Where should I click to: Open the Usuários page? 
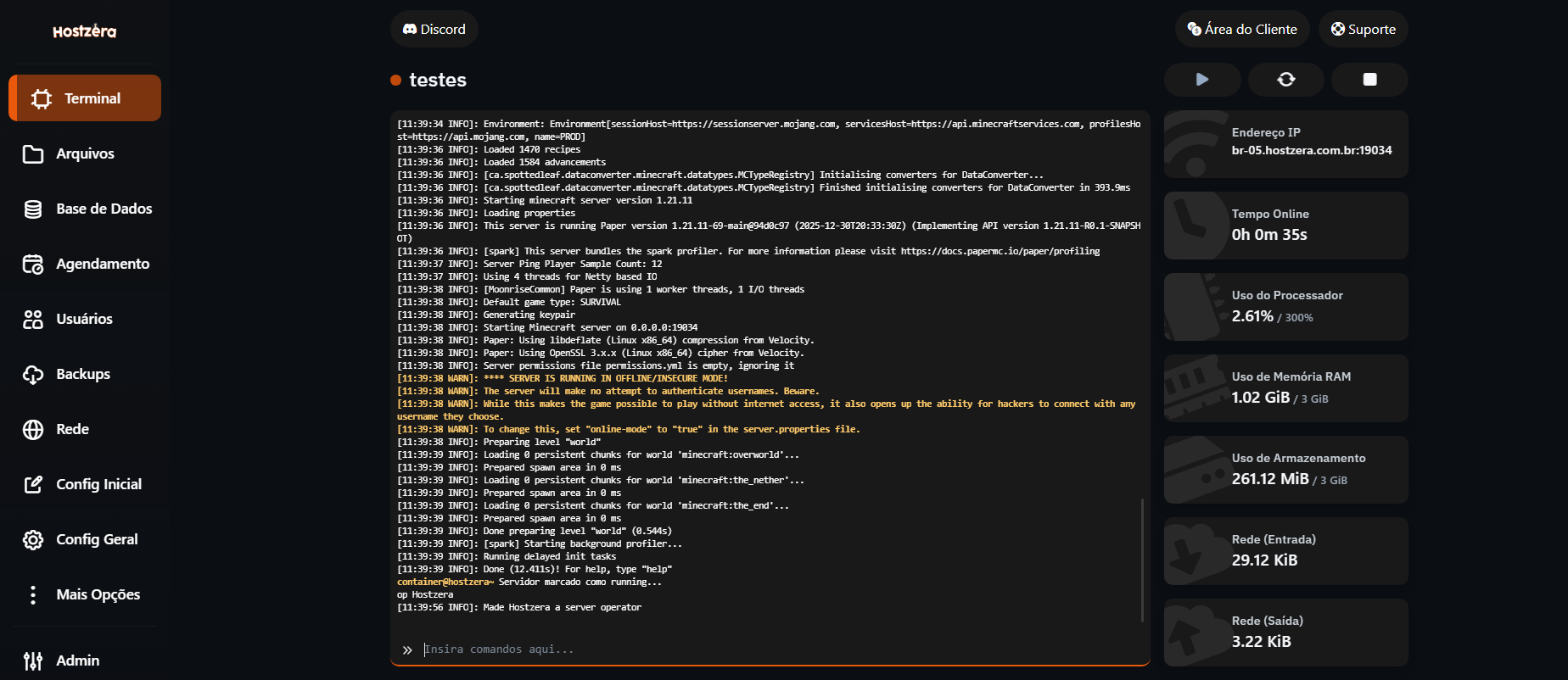[84, 319]
